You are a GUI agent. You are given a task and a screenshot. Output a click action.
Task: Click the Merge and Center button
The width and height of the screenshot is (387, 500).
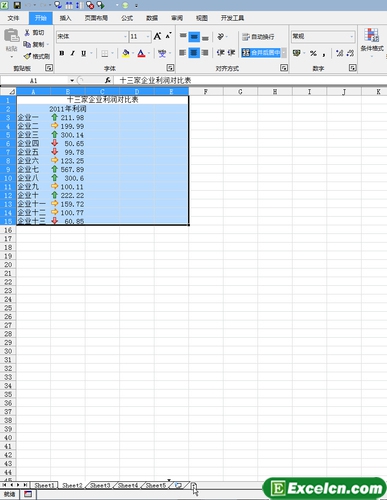tap(261, 53)
